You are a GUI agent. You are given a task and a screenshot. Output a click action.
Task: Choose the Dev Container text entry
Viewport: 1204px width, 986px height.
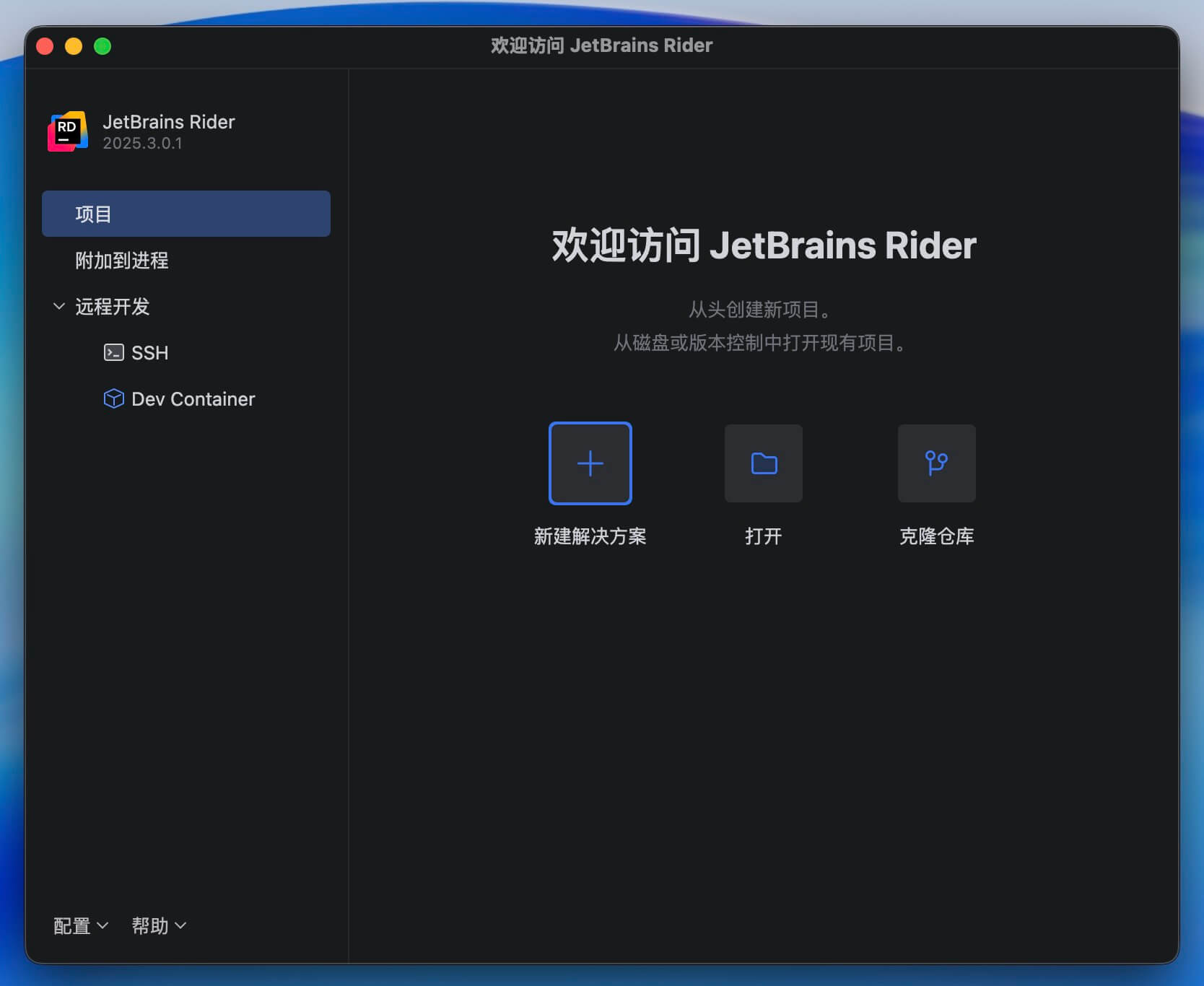[193, 398]
